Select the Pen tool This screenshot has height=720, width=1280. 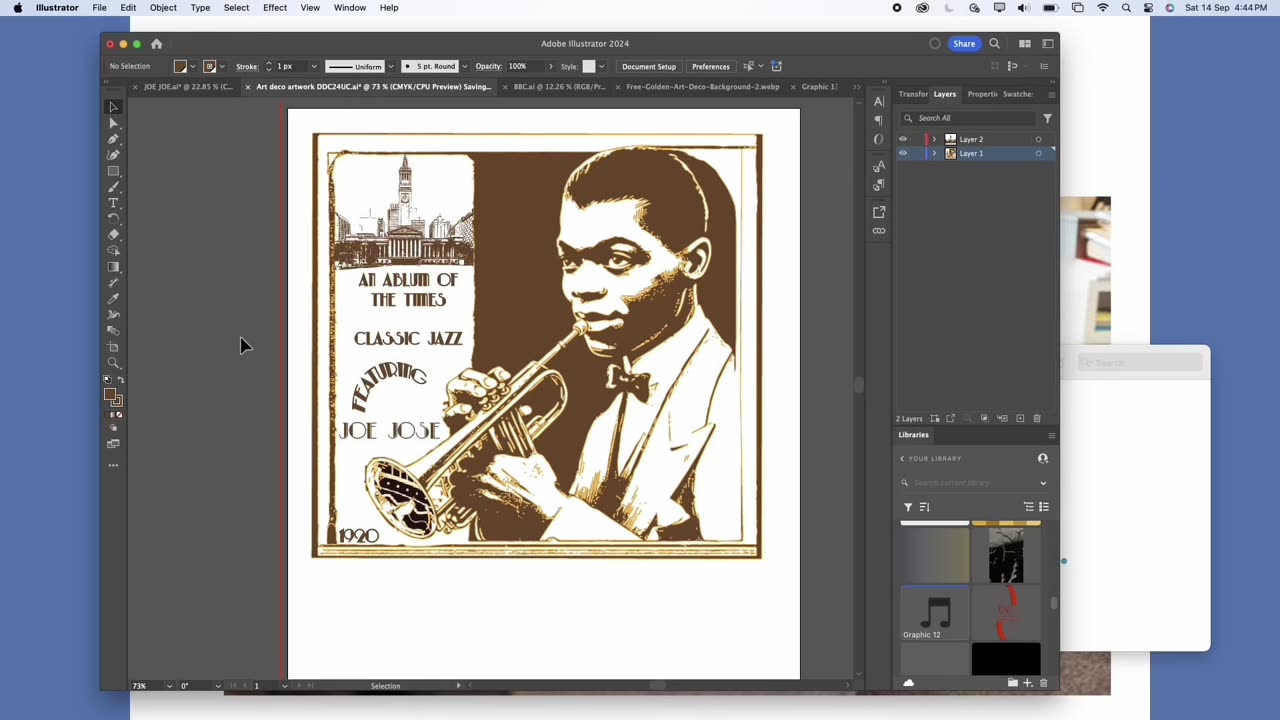113,139
